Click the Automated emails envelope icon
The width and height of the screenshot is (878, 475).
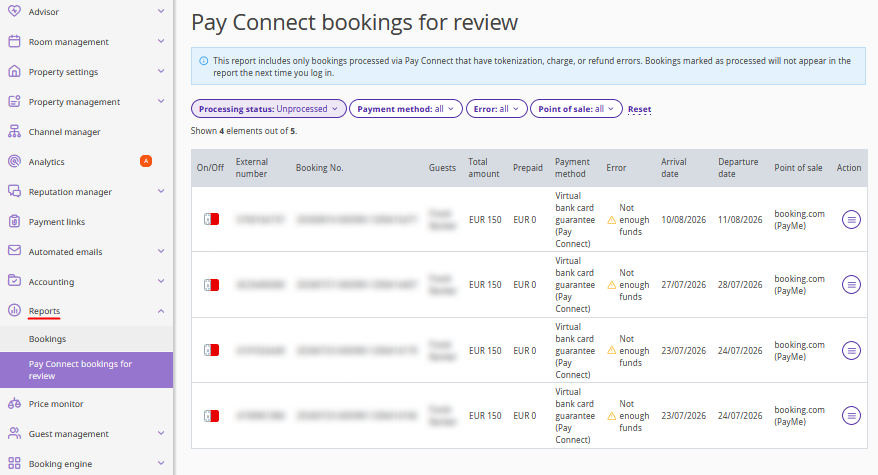click(15, 251)
